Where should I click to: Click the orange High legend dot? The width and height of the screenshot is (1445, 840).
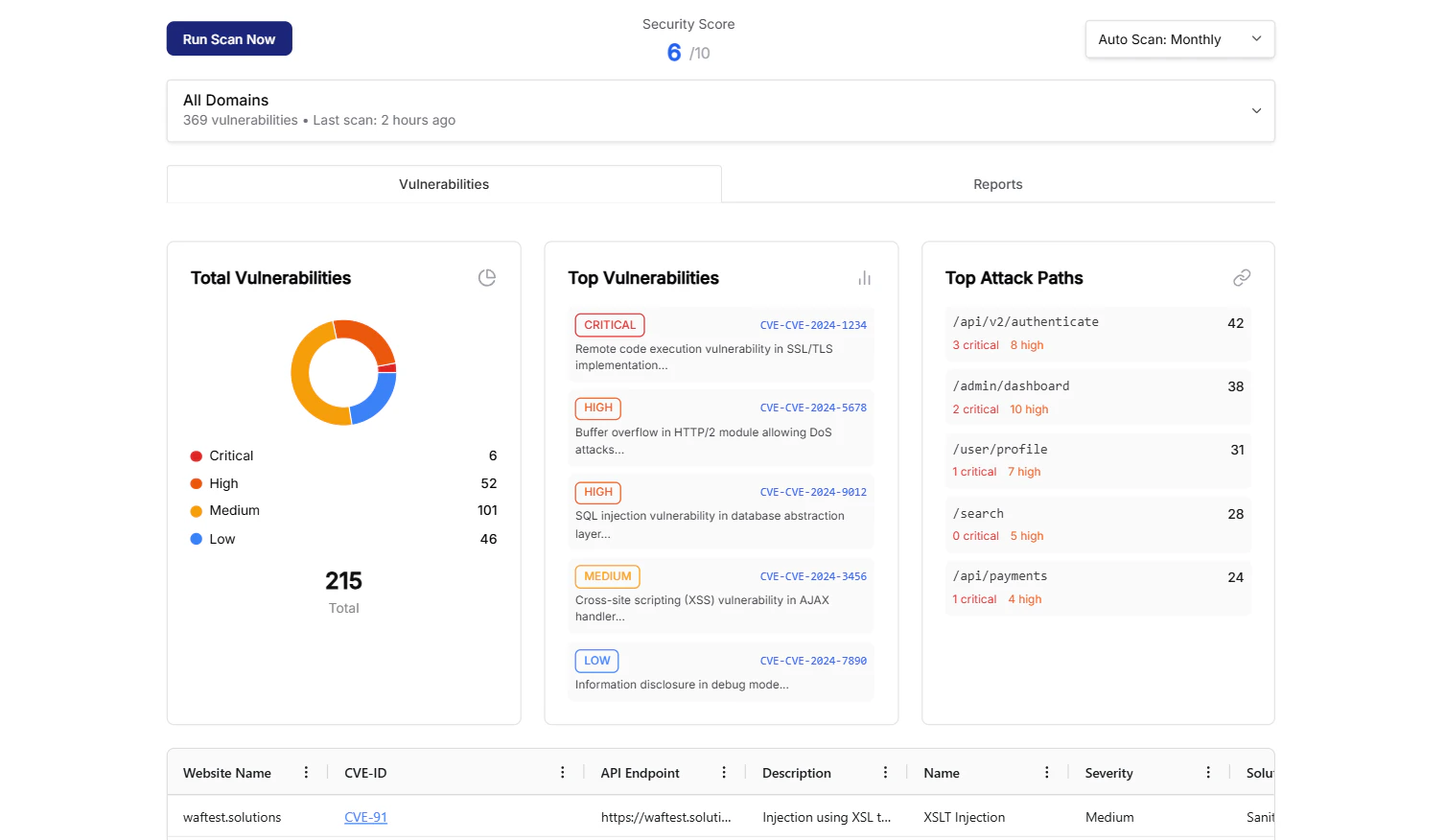coord(197,484)
